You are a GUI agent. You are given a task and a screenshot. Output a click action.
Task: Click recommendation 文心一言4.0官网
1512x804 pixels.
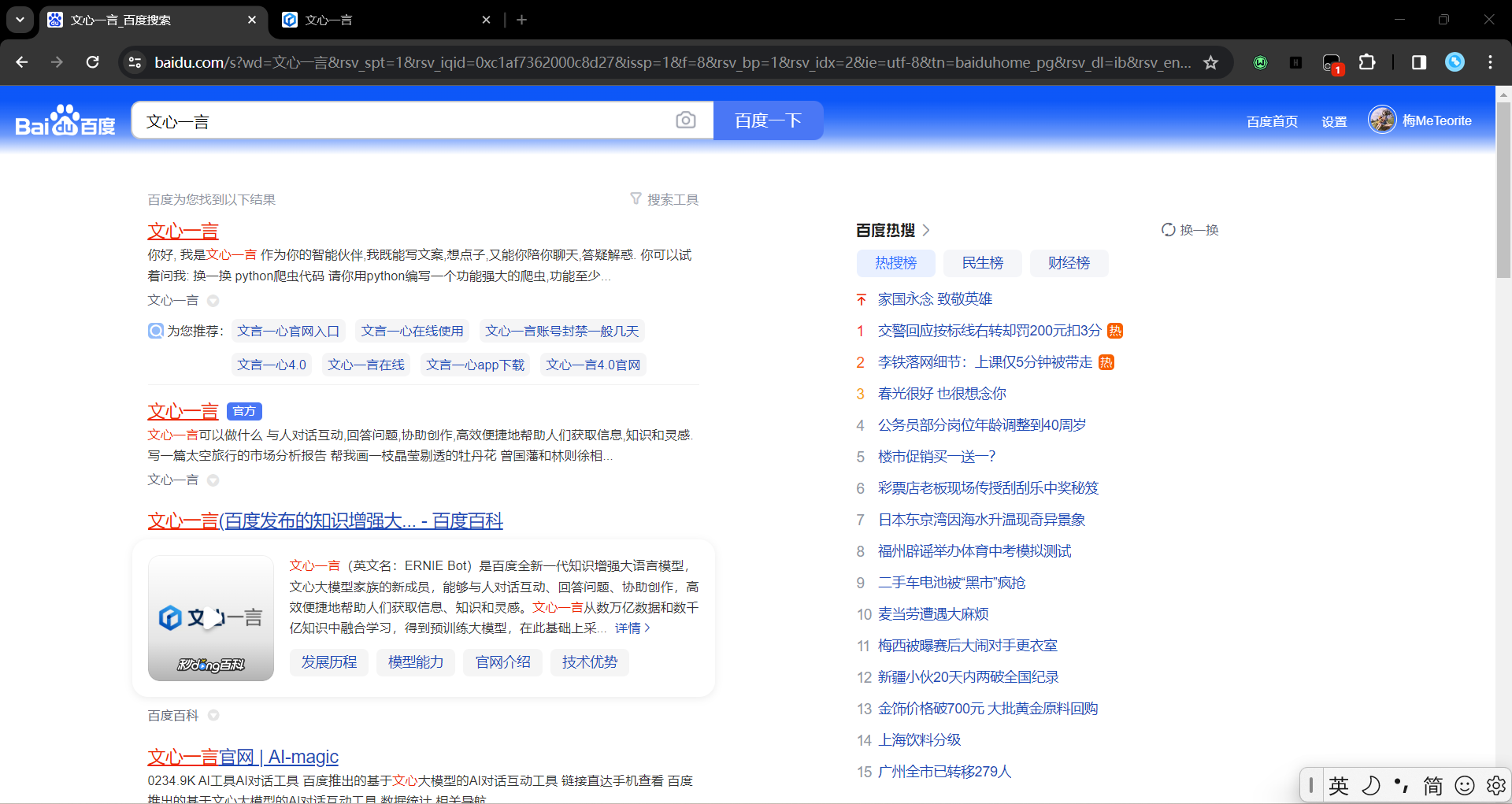click(x=594, y=365)
